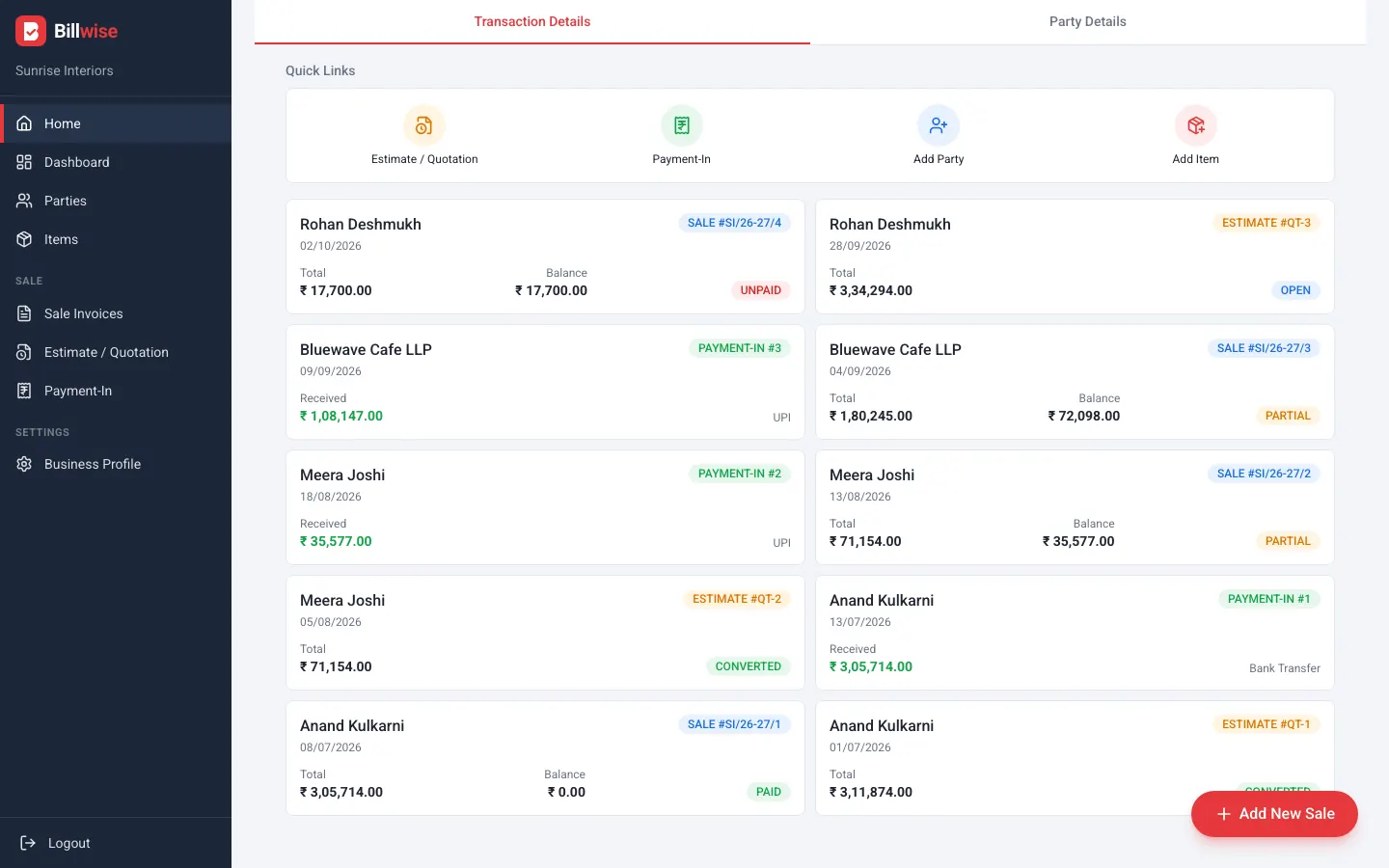
Task: Open Business Profile settings
Action: (116, 464)
